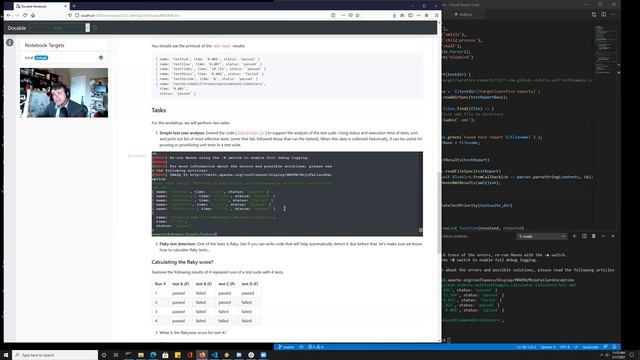Screen dimensions: 640x360
Task: Click the line and column indicator
Action: [x=526, y=347]
